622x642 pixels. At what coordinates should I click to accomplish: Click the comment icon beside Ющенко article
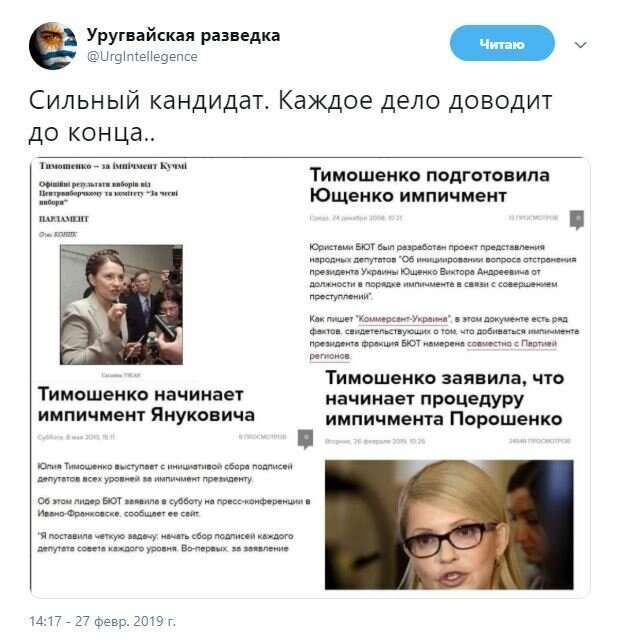(577, 219)
